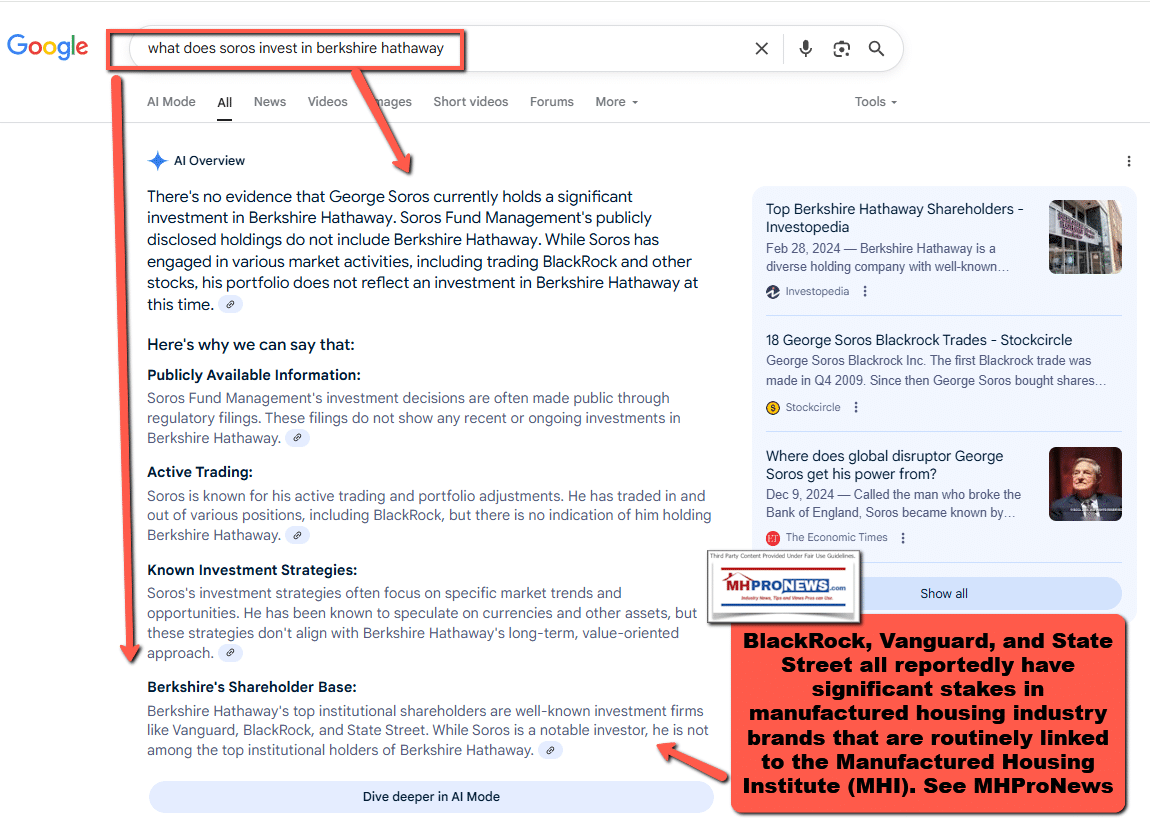Select the All results tab

click(224, 103)
